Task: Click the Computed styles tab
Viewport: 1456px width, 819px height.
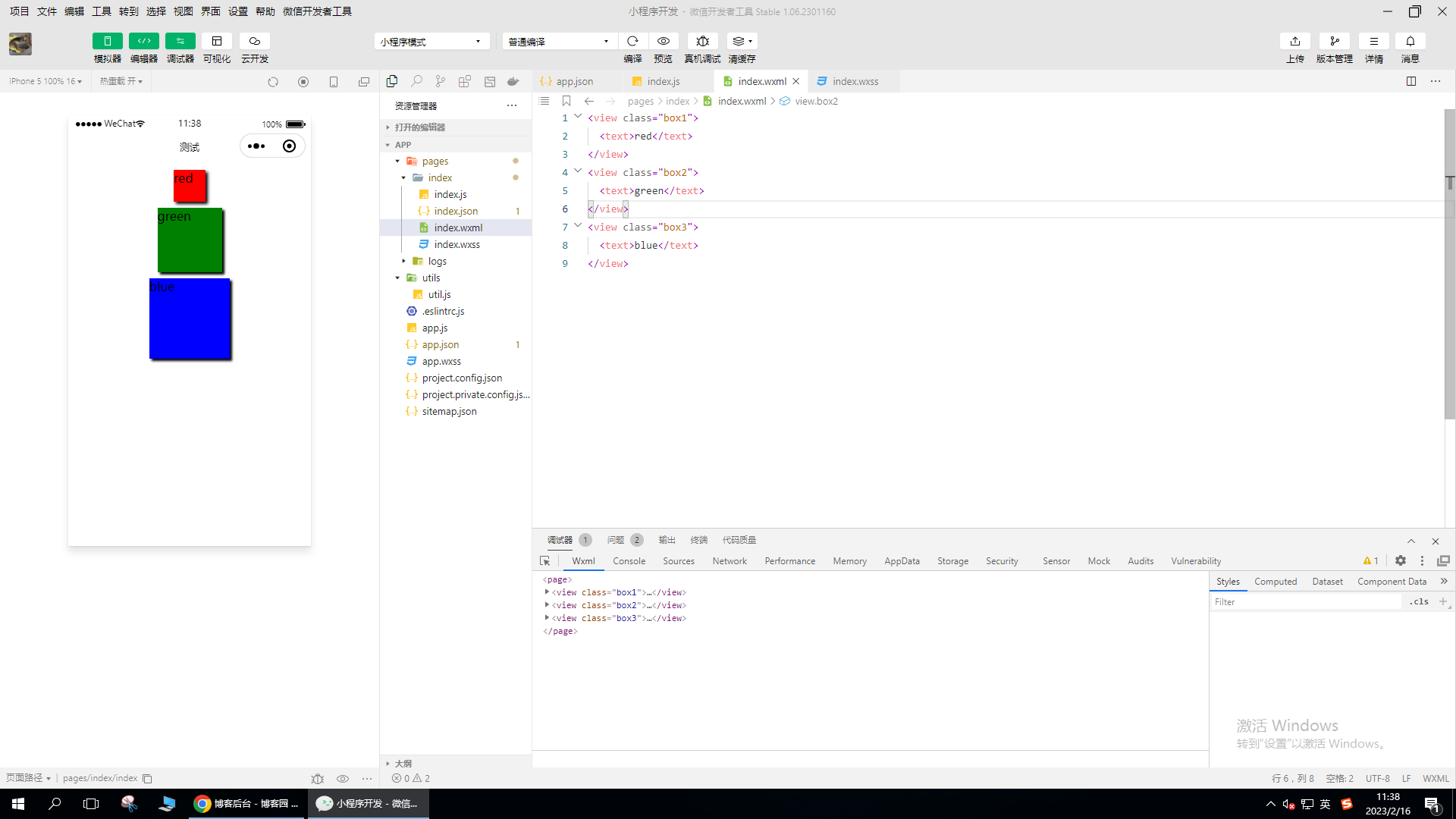Action: tap(1276, 582)
